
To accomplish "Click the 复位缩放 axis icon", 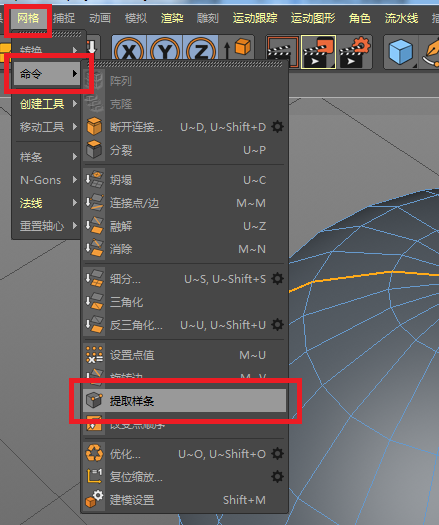I will [94, 476].
